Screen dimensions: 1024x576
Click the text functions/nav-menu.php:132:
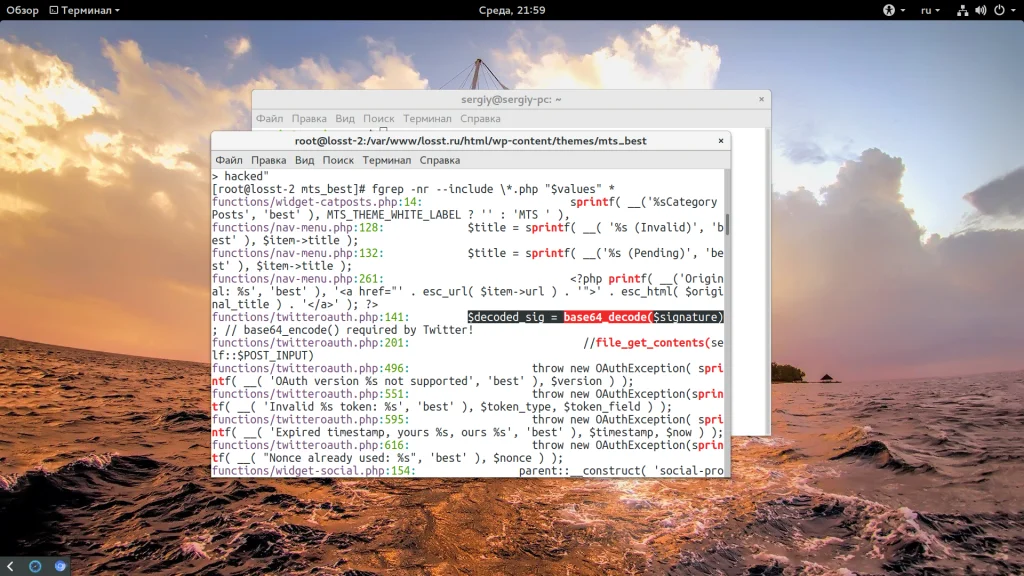298,253
